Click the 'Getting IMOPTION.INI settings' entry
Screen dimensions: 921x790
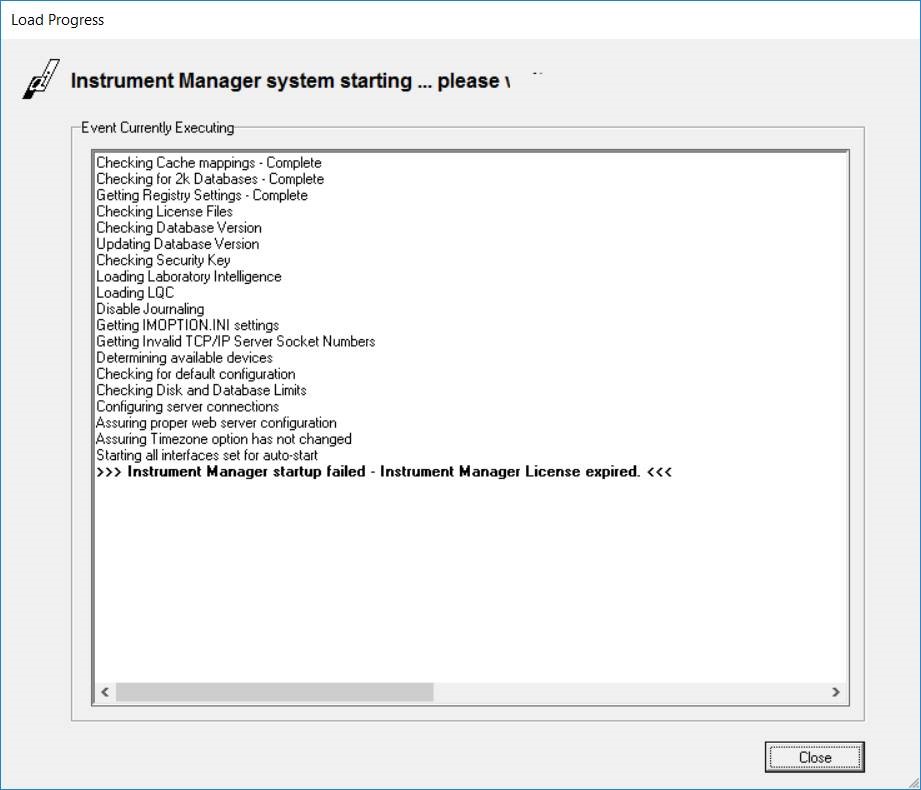(x=188, y=325)
